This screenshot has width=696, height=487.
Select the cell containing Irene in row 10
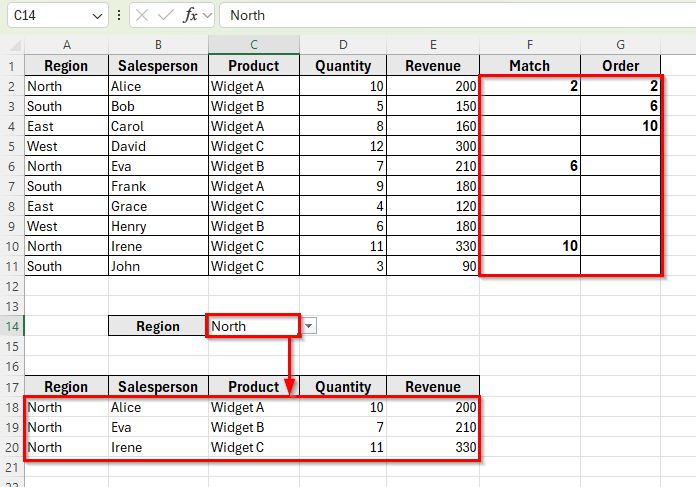point(158,246)
